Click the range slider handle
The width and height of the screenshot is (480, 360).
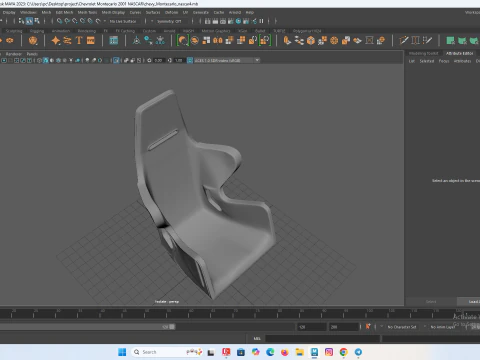point(172,327)
